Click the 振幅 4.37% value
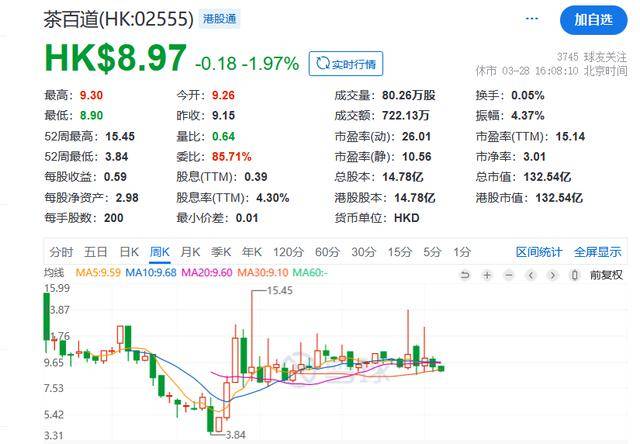 528,115
